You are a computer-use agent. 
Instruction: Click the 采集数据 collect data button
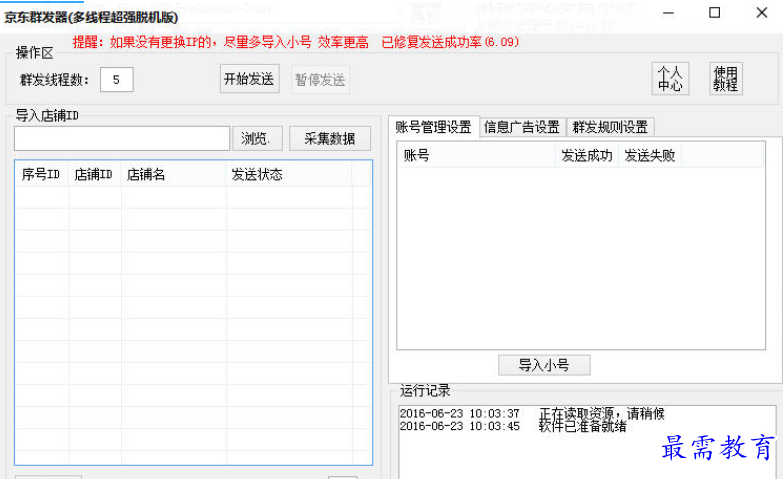point(330,138)
